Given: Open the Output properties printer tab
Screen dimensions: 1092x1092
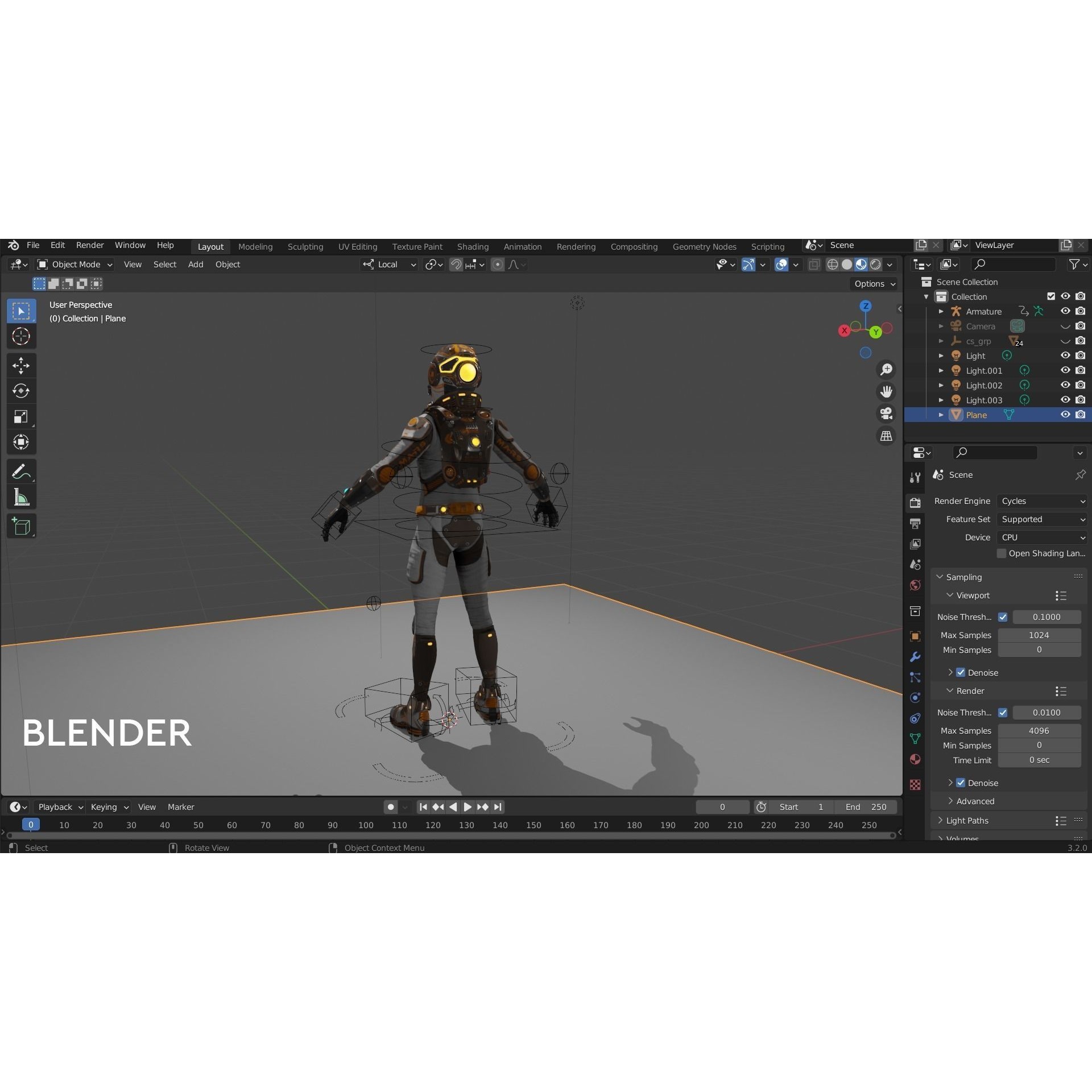Looking at the screenshot, I should tap(915, 523).
